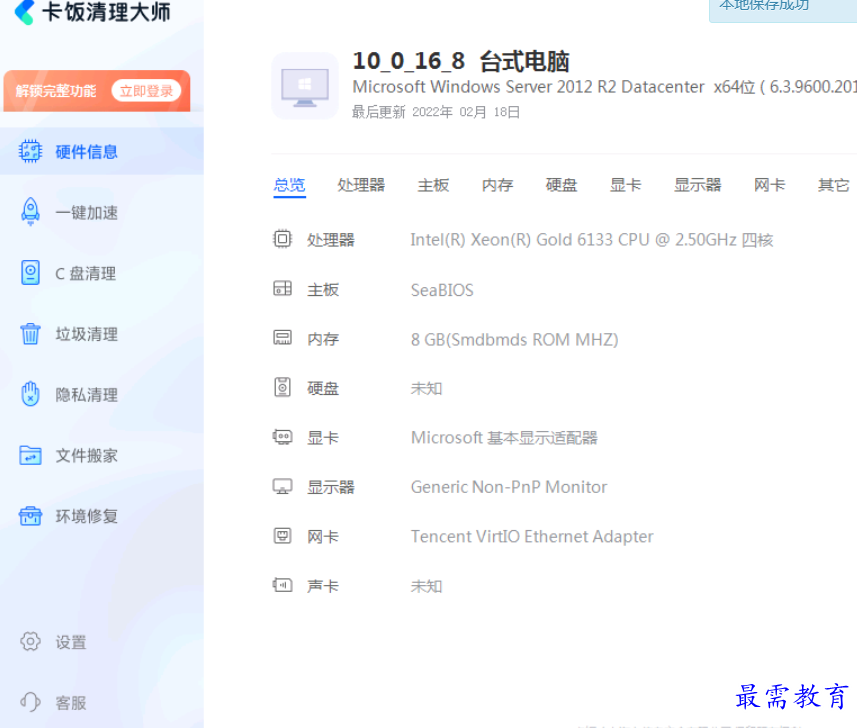The height and width of the screenshot is (728, 857).
Task: Click the hardware info chip icon
Action: click(30, 152)
